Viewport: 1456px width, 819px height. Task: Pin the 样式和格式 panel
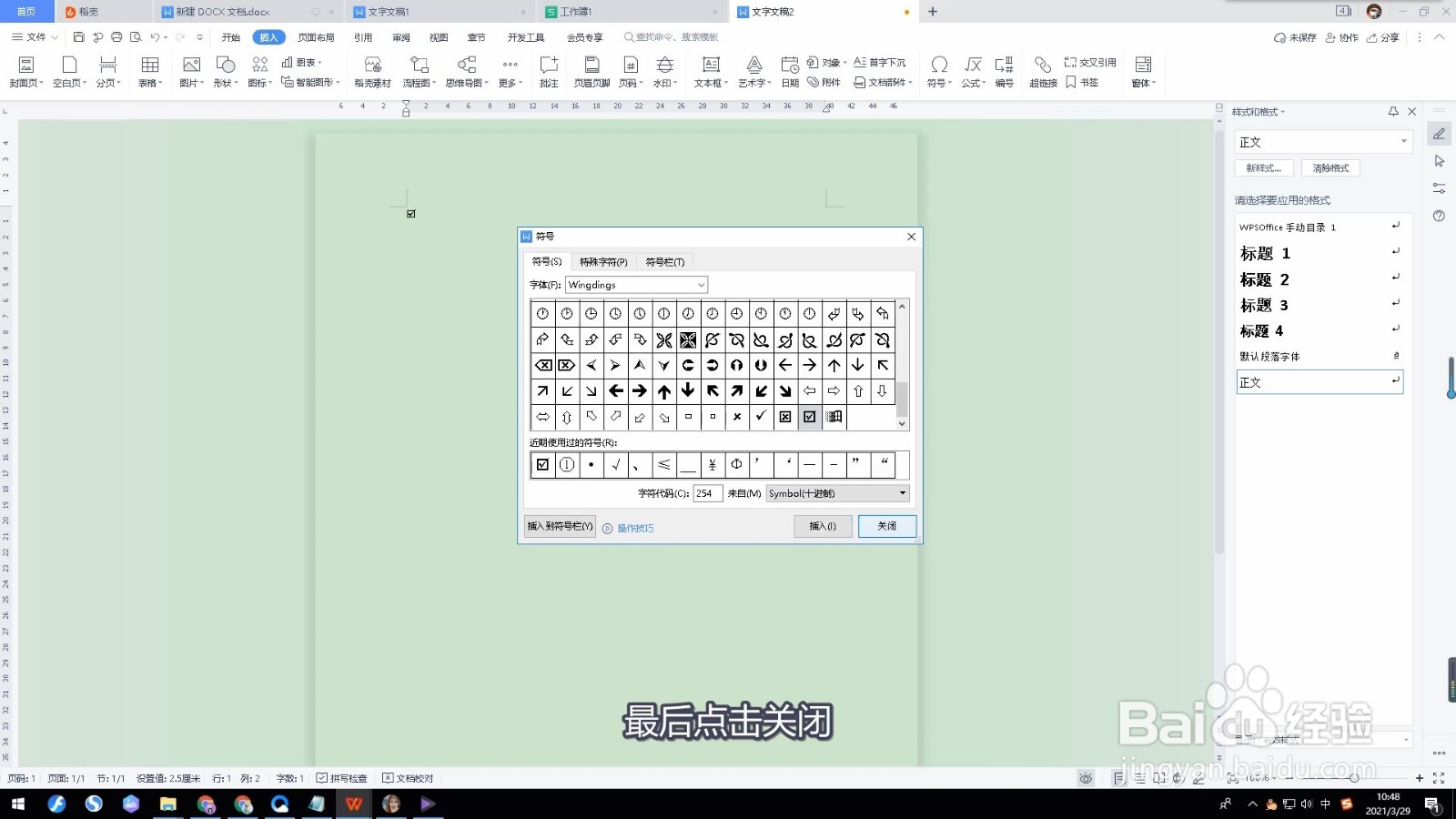[x=1393, y=111]
